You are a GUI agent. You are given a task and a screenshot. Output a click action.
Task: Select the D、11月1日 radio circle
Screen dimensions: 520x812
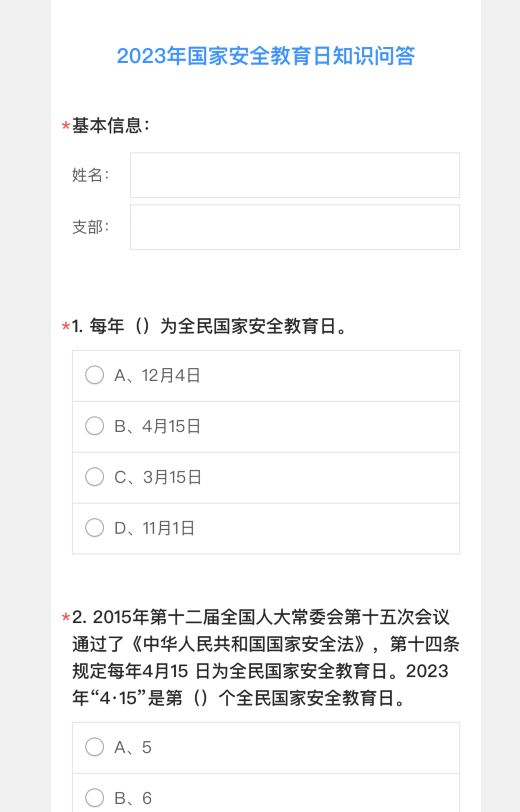[94, 528]
